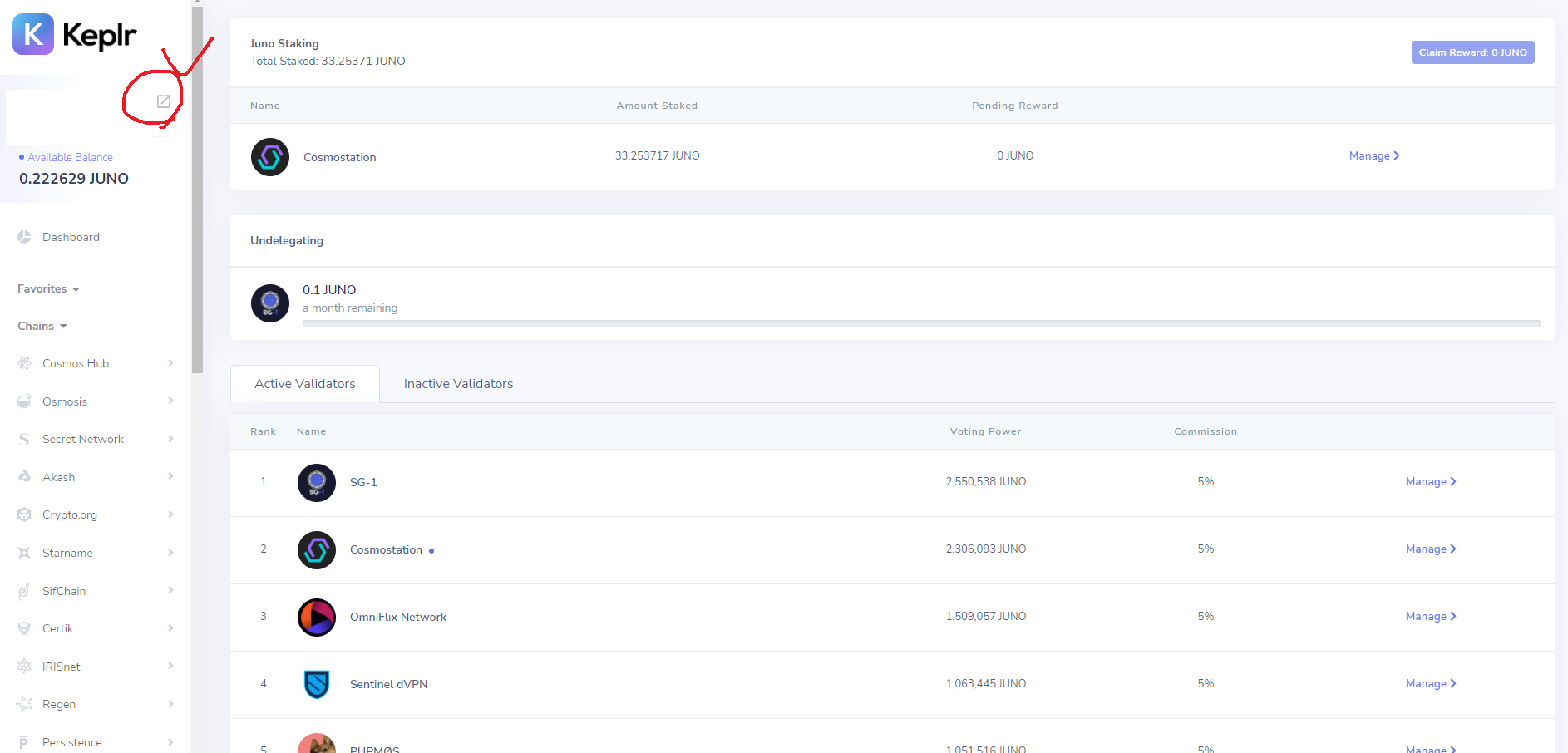Click Claim Reward: 0 JUNO button
This screenshot has height=753, width=1568.
[1472, 52]
